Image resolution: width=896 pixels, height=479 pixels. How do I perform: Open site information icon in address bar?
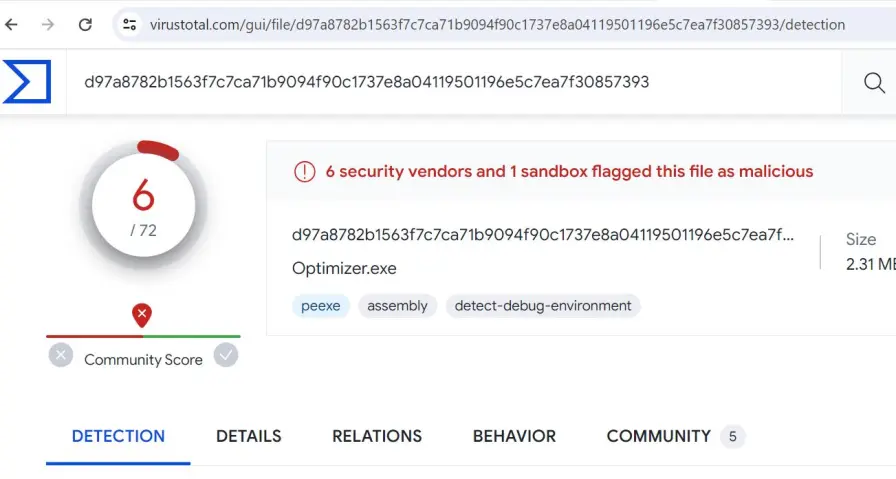pos(130,25)
